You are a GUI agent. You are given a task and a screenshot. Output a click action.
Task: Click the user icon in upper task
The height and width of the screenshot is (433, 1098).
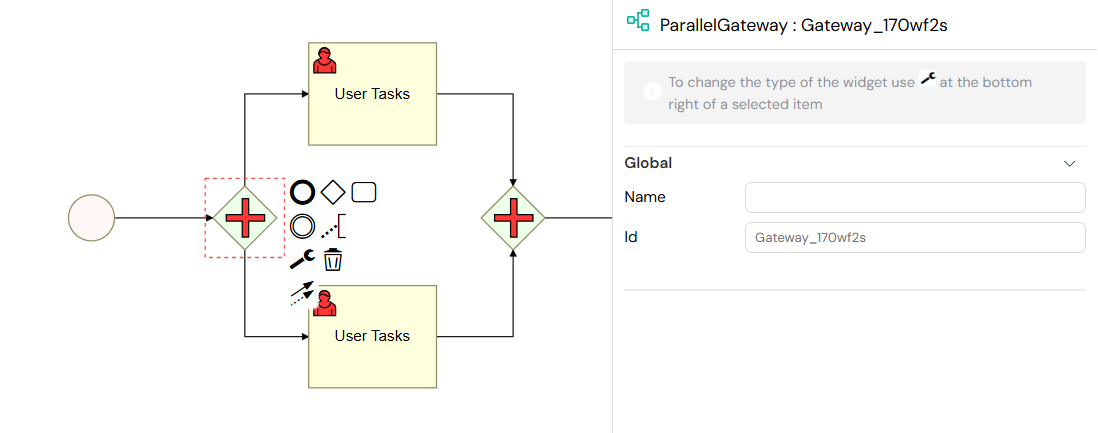click(x=324, y=61)
